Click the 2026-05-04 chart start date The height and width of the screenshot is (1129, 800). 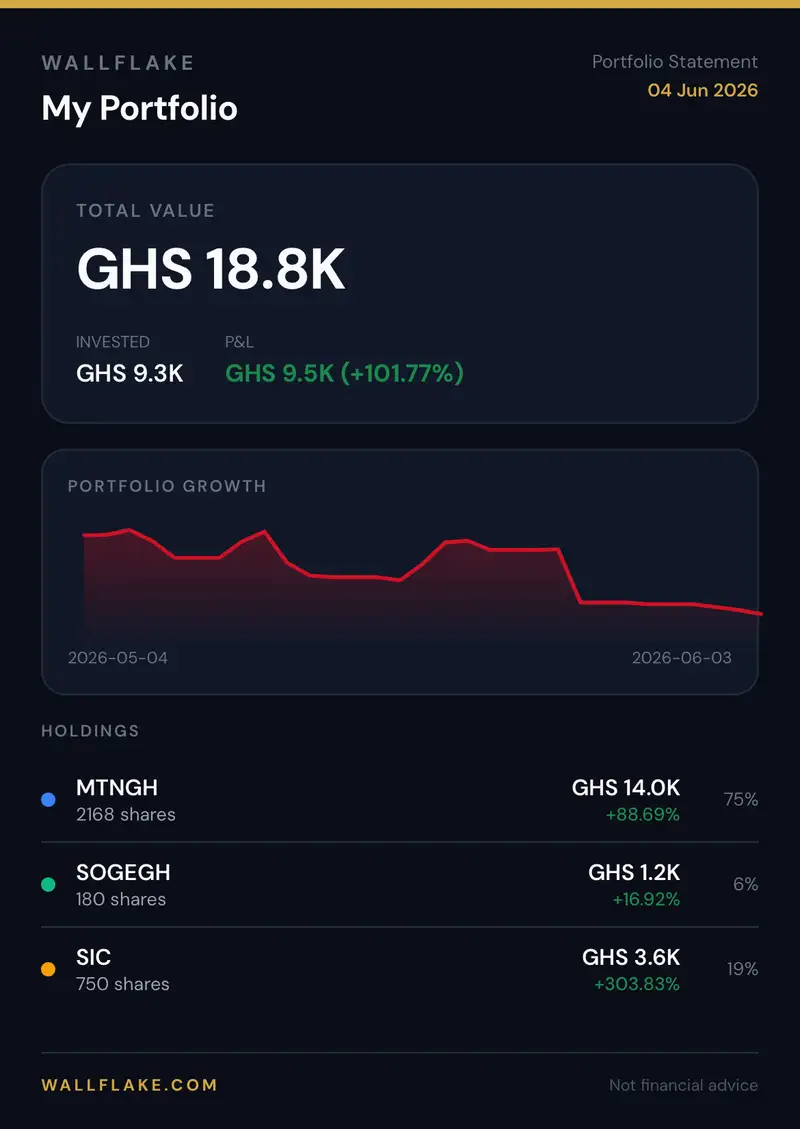[118, 658]
